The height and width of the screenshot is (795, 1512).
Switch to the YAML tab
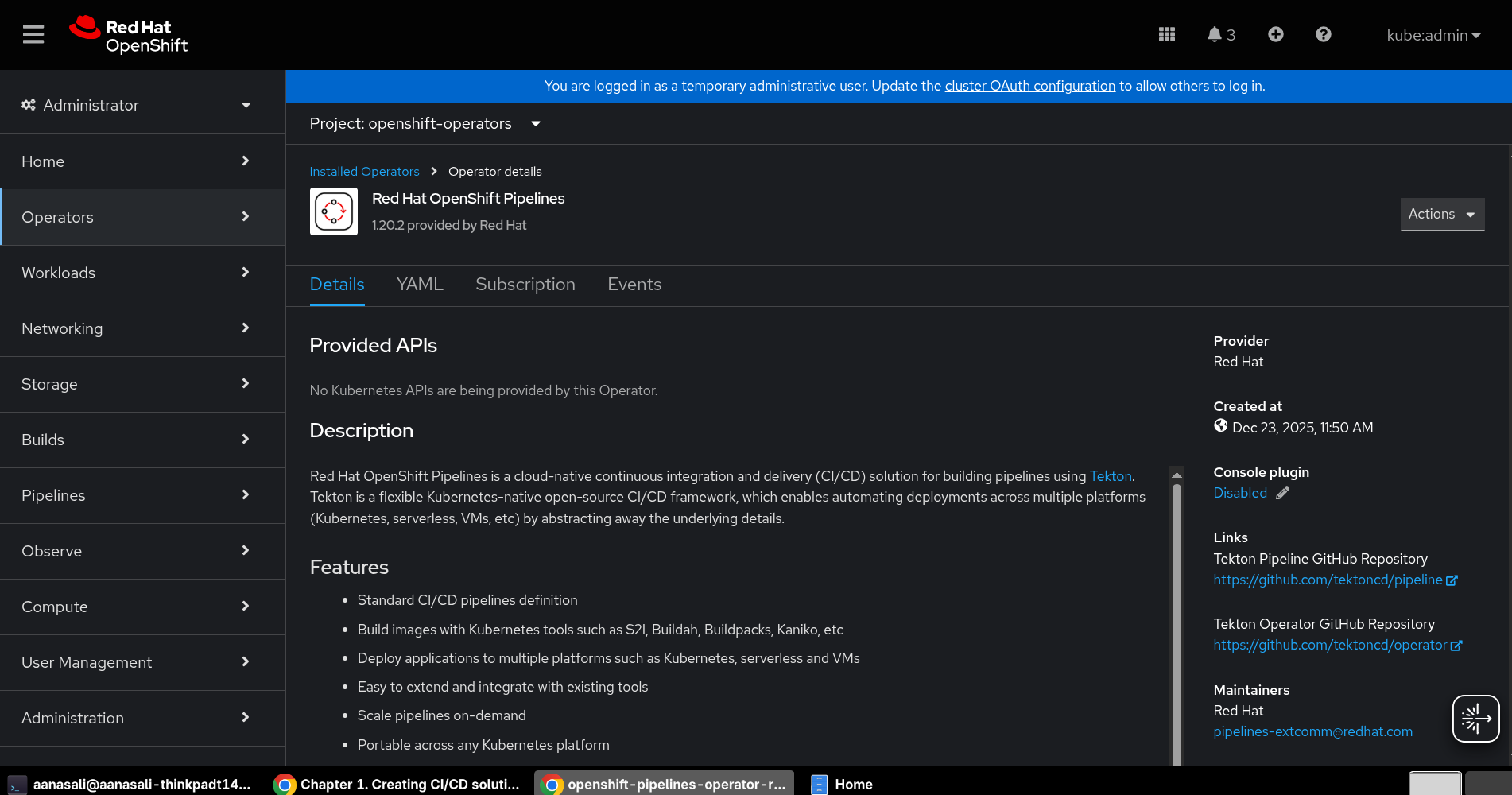tap(420, 285)
